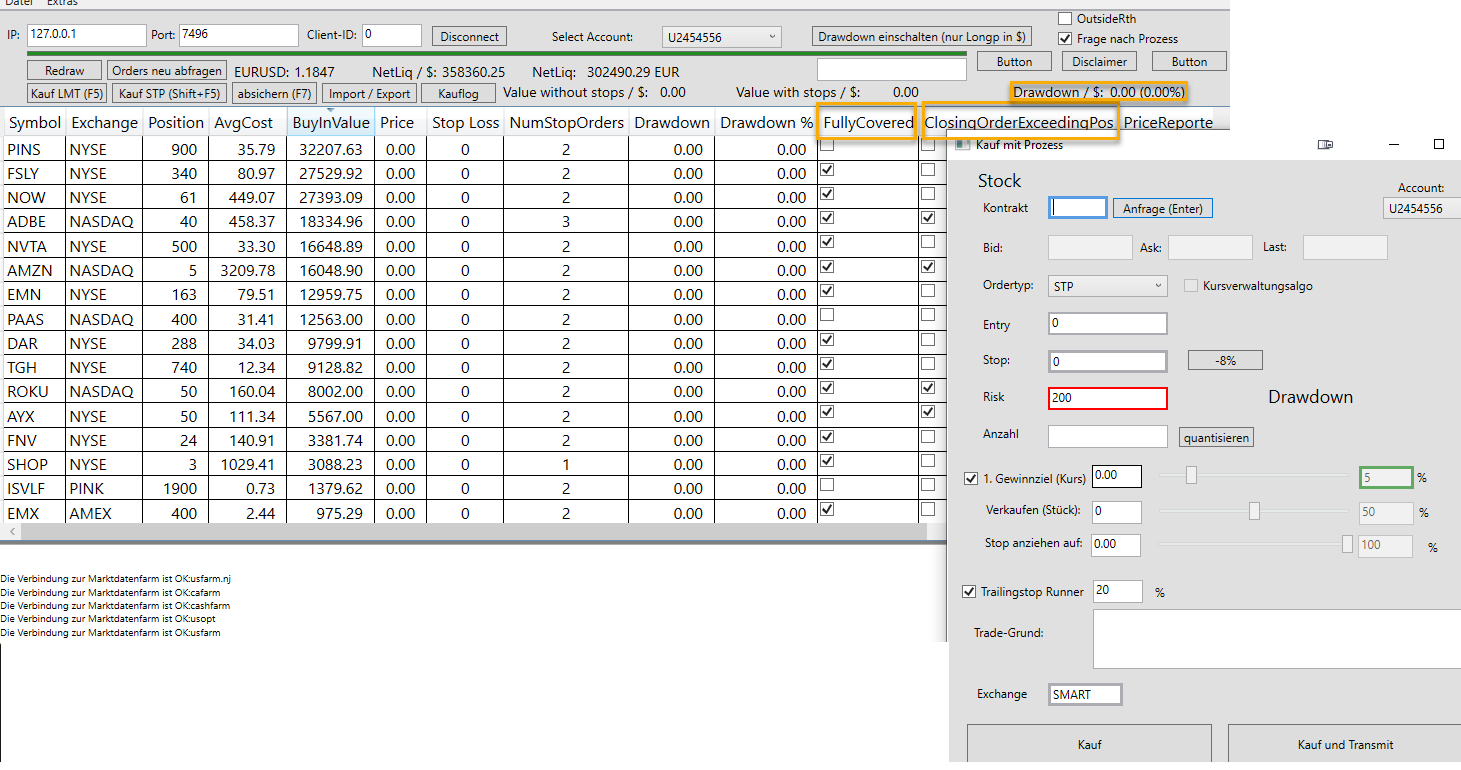Toggle the Trailingstop Runner checkbox

coord(969,592)
